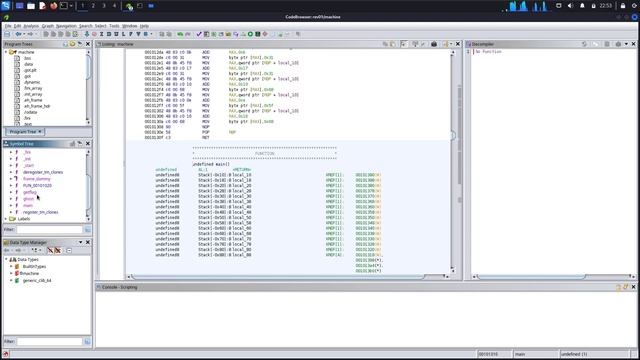Click the camera snapshot icon in Listing header
This screenshot has width=640, height=360.
(434, 44)
